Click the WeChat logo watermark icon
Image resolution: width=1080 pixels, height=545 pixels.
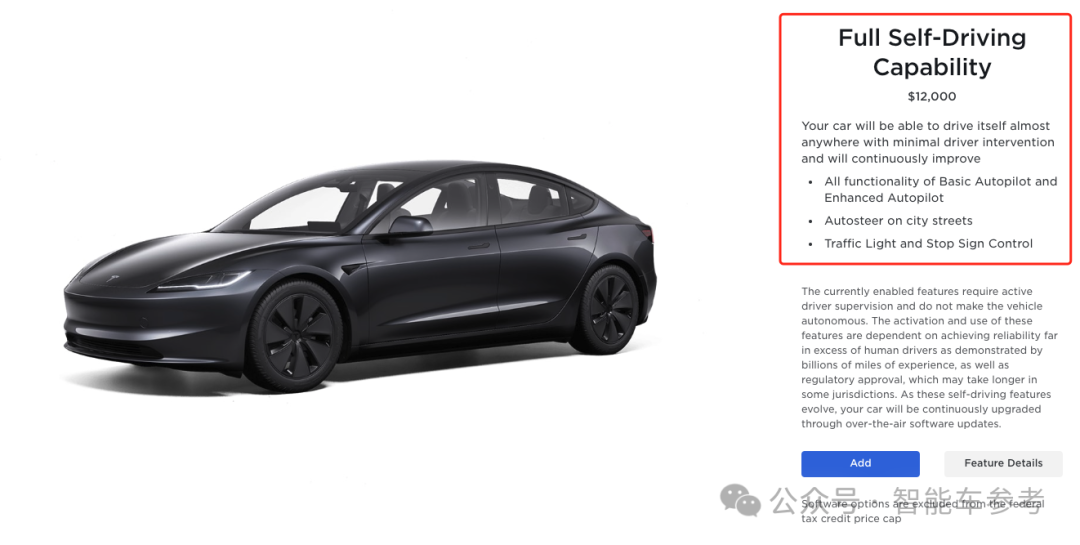click(x=740, y=500)
